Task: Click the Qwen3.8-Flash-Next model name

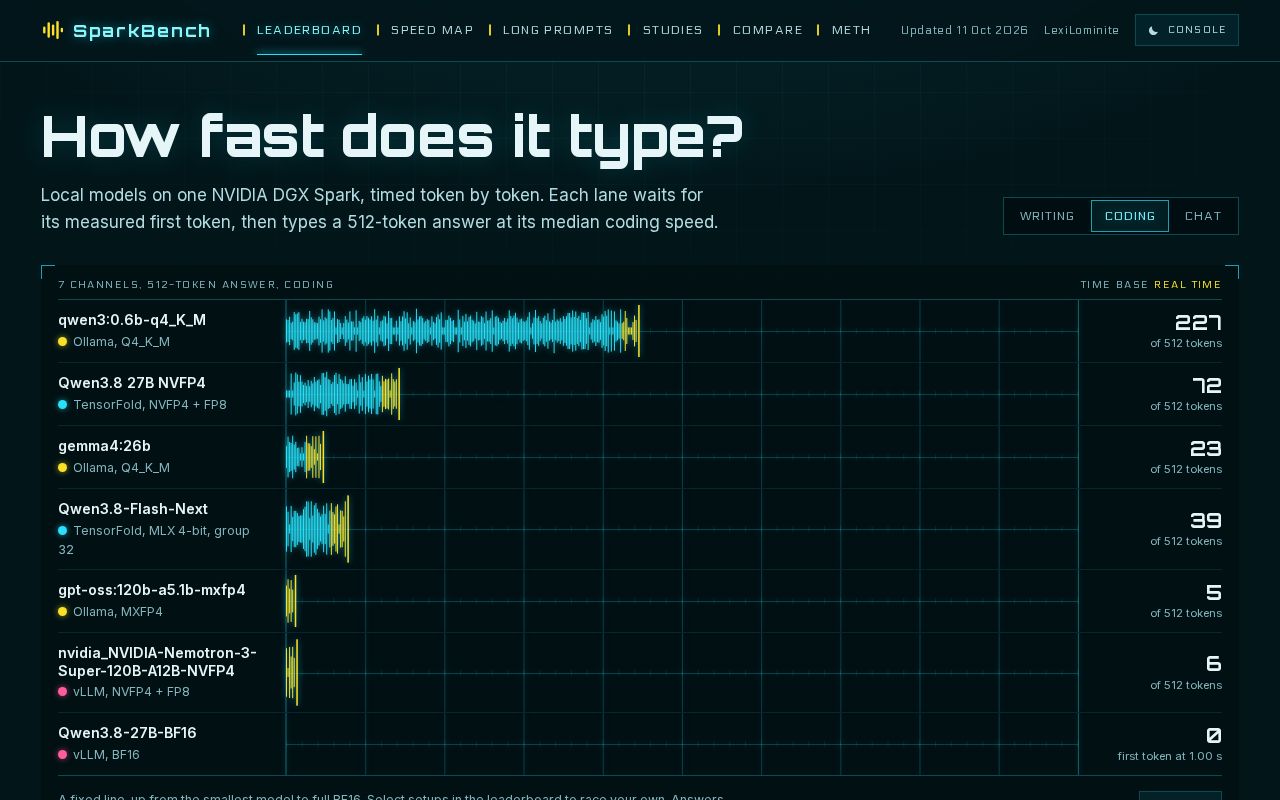Action: click(x=133, y=509)
